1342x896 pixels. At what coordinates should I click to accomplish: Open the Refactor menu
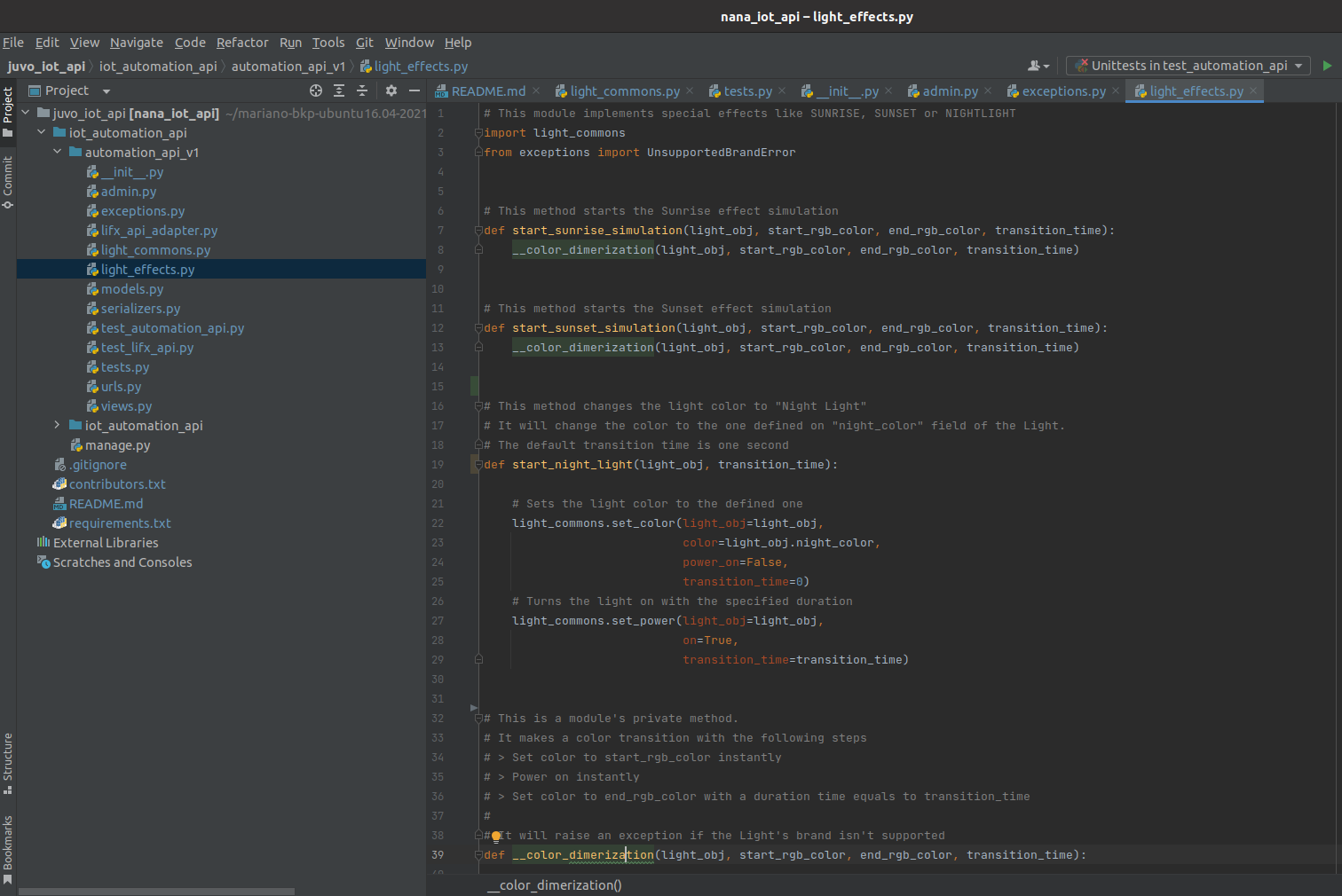(241, 43)
